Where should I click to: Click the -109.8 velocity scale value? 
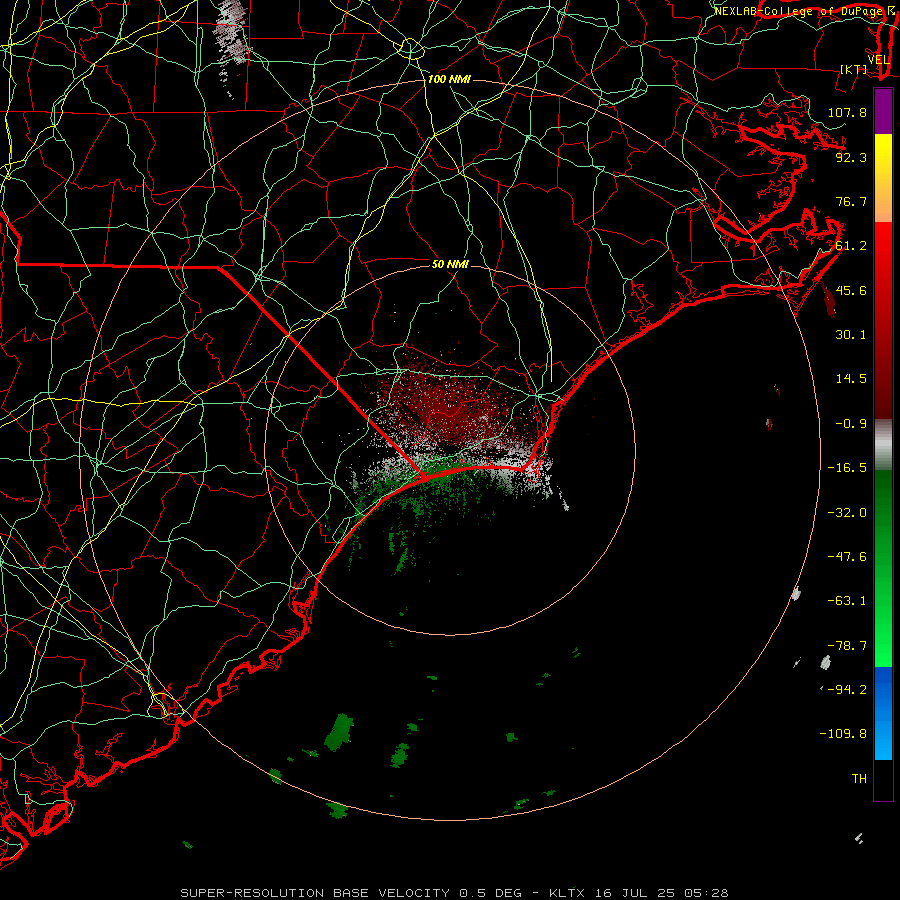point(843,734)
